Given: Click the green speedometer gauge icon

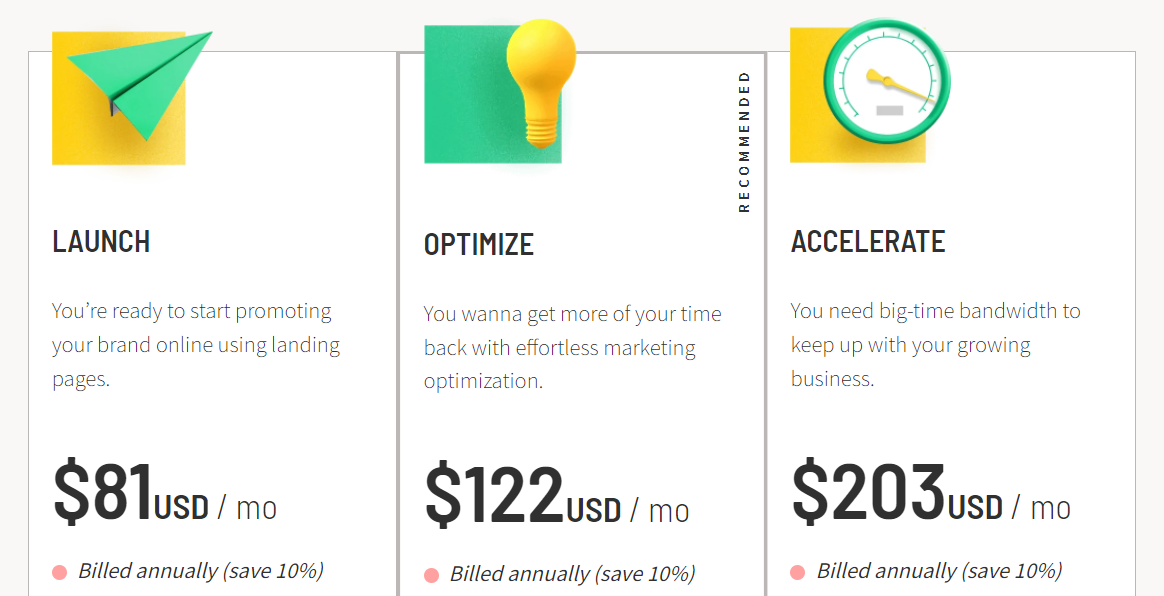Looking at the screenshot, I should click(x=887, y=81).
